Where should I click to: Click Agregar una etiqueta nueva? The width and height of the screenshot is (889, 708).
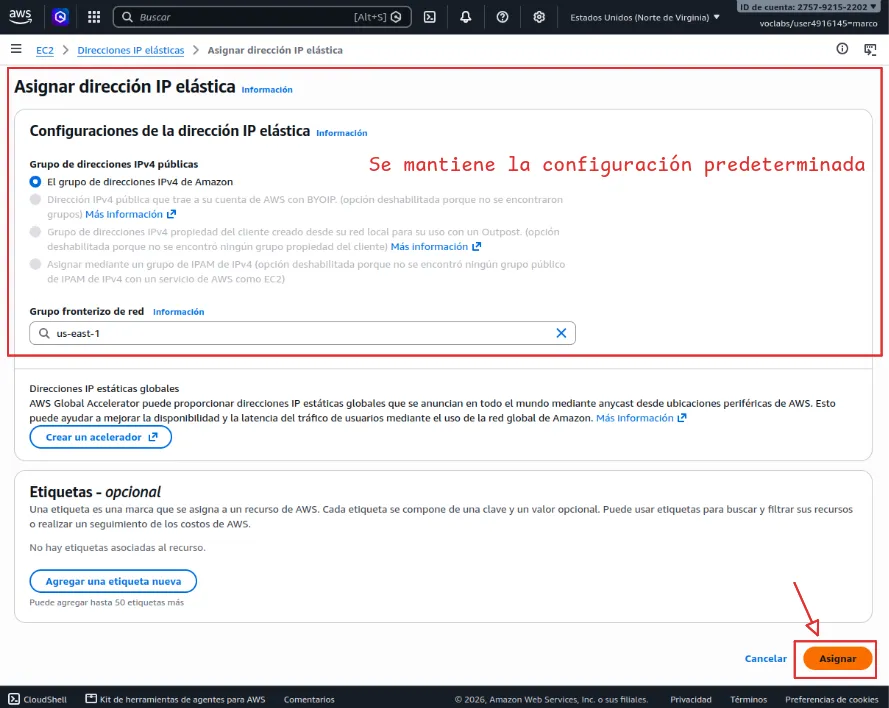tap(113, 581)
